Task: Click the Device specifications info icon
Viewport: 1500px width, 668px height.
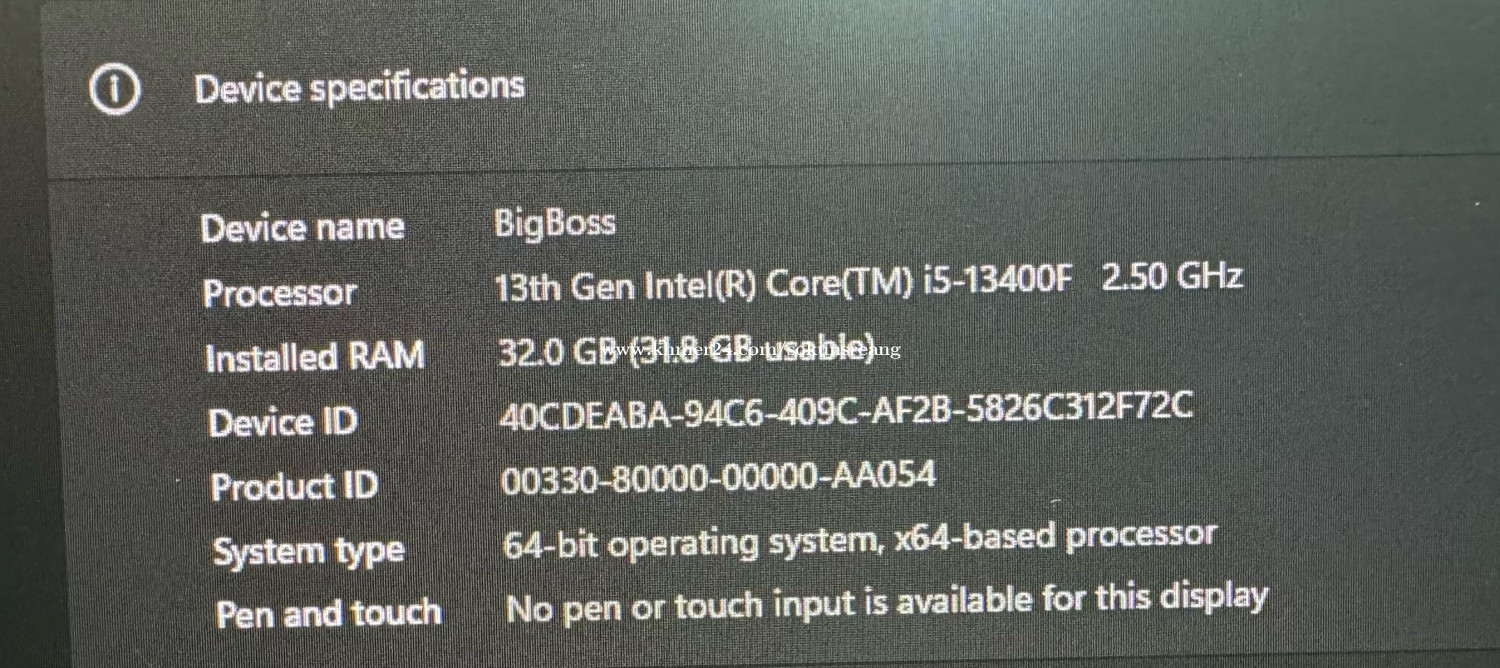Action: click(115, 90)
